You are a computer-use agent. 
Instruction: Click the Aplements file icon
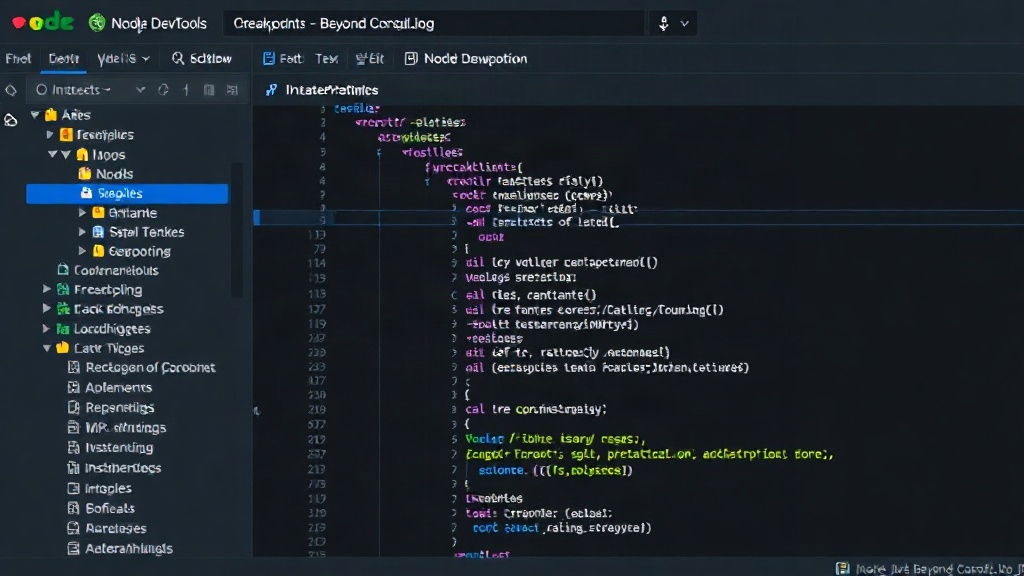pyautogui.click(x=74, y=387)
